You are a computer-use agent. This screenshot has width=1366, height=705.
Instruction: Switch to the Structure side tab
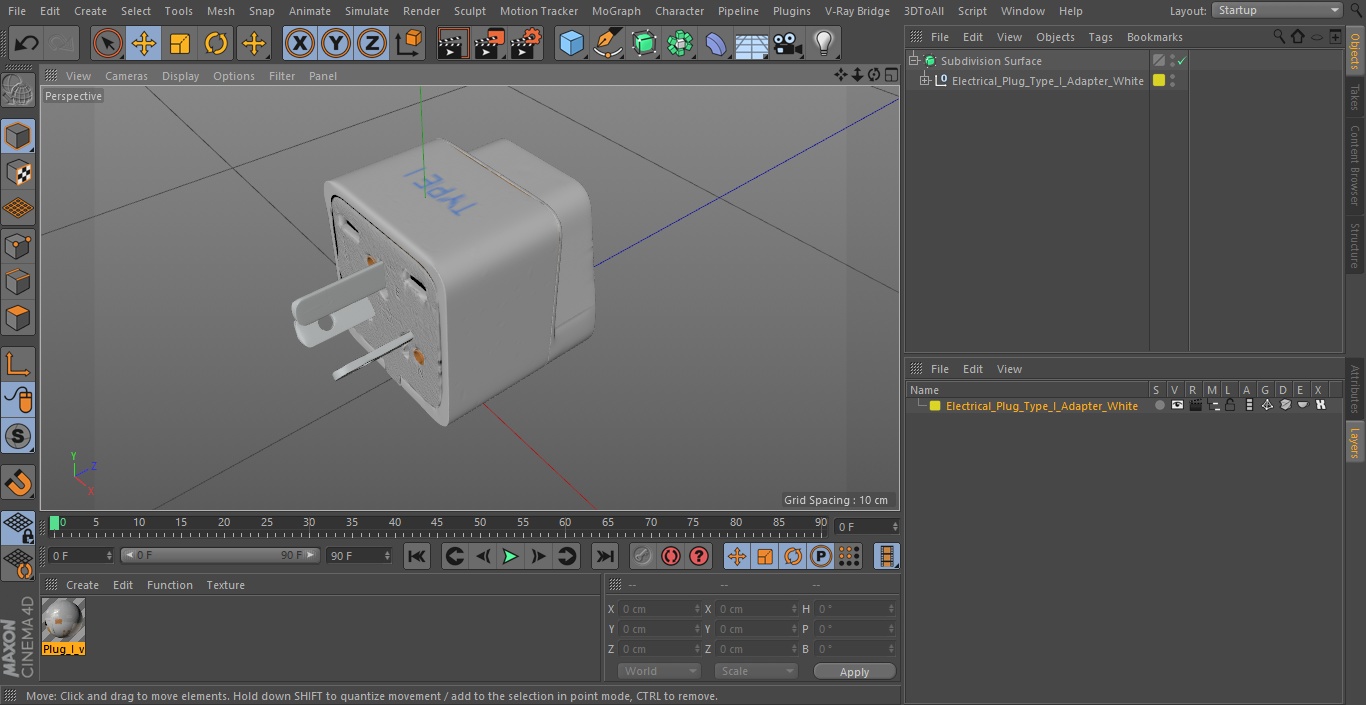click(x=1355, y=245)
